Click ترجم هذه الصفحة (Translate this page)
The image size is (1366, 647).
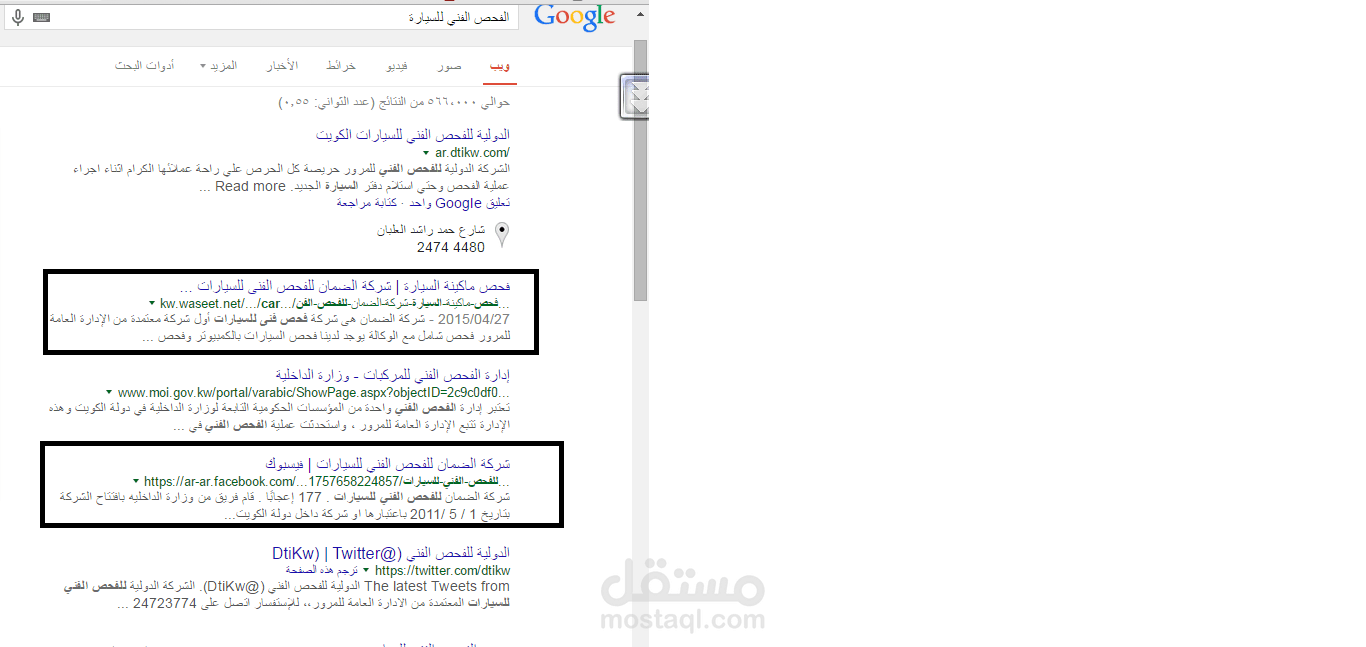point(322,570)
